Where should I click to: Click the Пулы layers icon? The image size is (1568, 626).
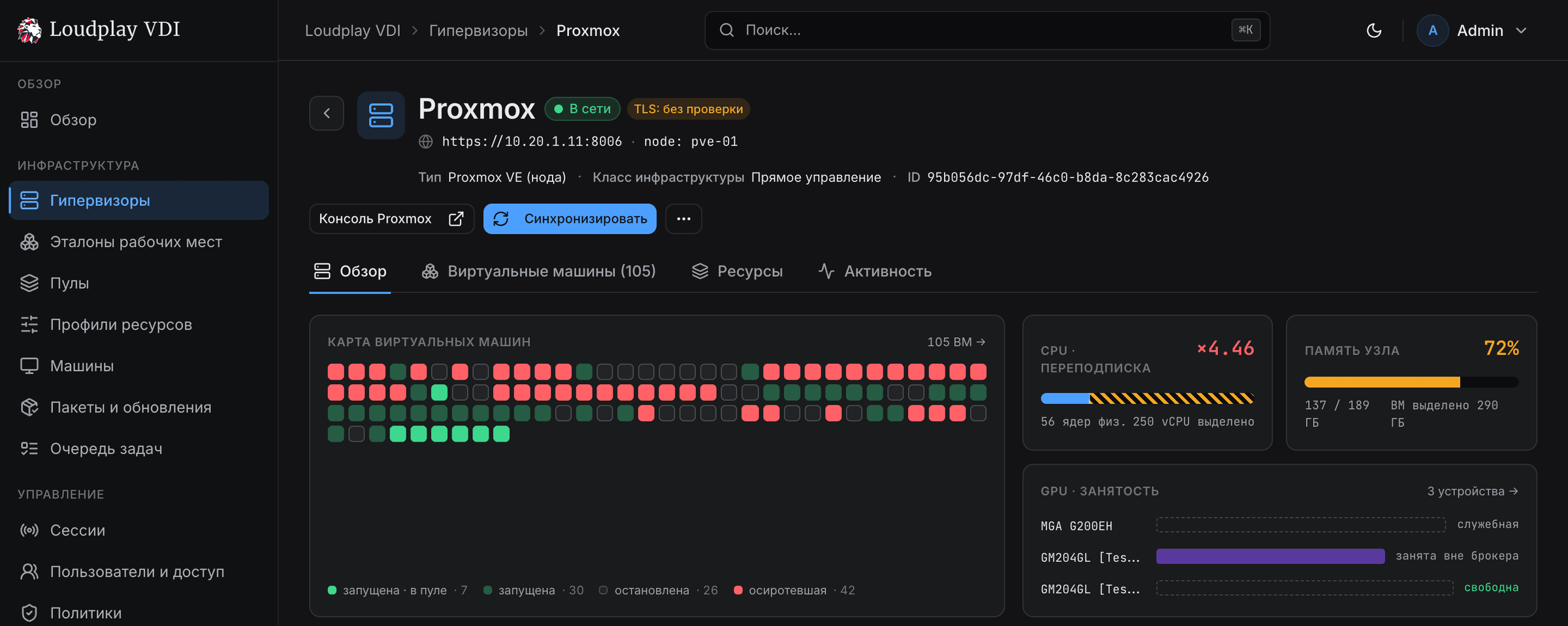[29, 283]
